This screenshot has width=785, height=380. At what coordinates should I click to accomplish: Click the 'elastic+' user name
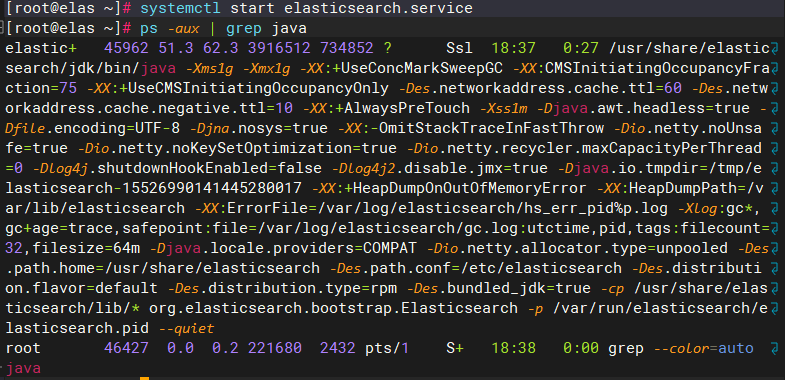click(x=41, y=48)
